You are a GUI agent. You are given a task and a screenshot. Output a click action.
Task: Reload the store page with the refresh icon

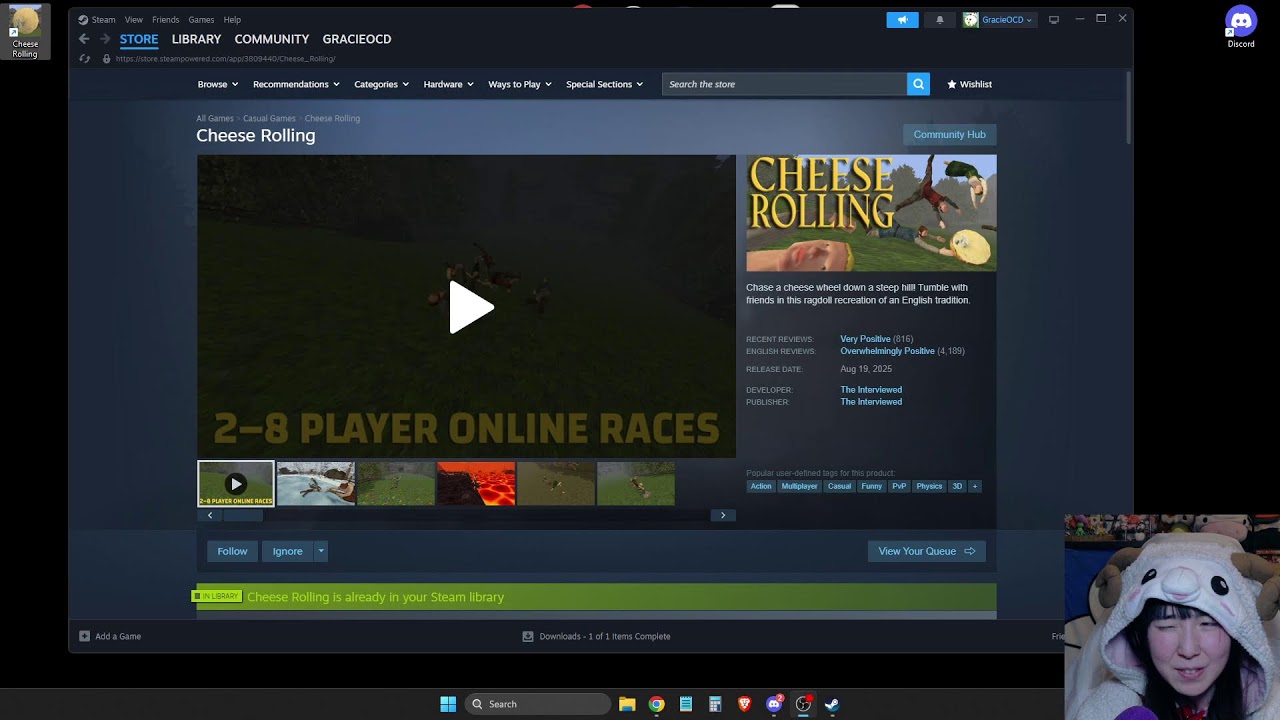(x=84, y=59)
